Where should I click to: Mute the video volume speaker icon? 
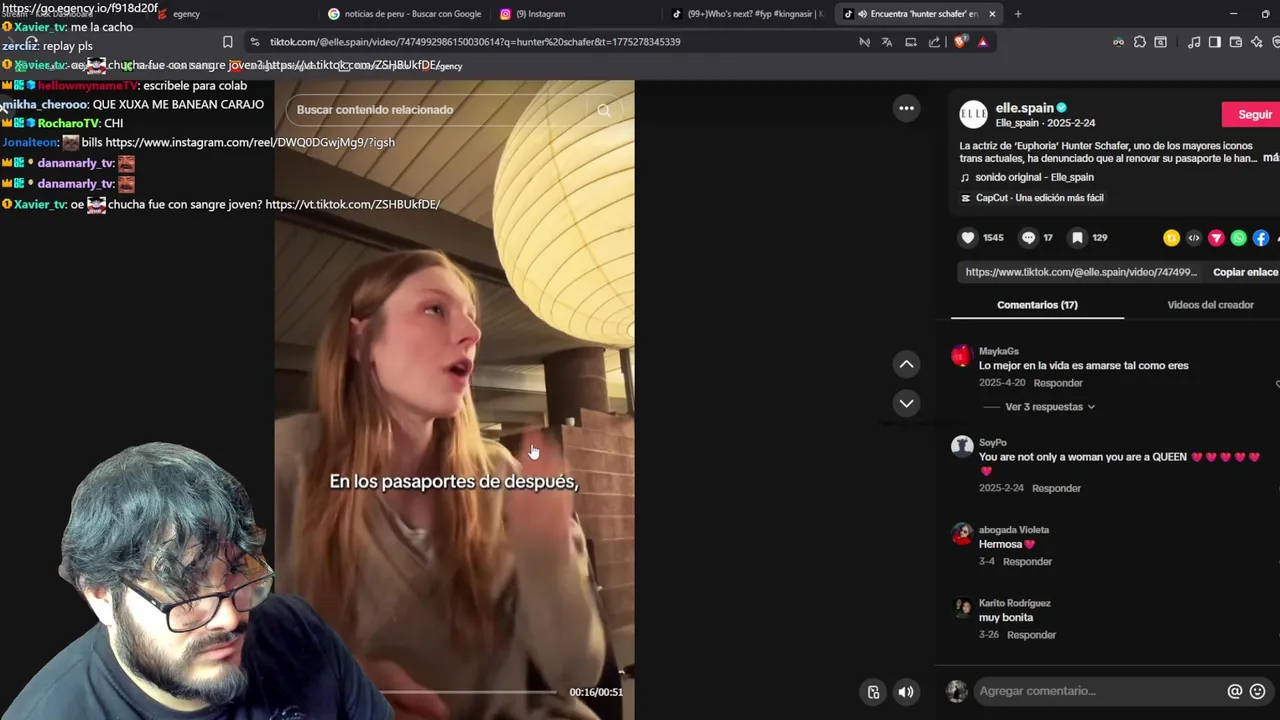tap(906, 692)
